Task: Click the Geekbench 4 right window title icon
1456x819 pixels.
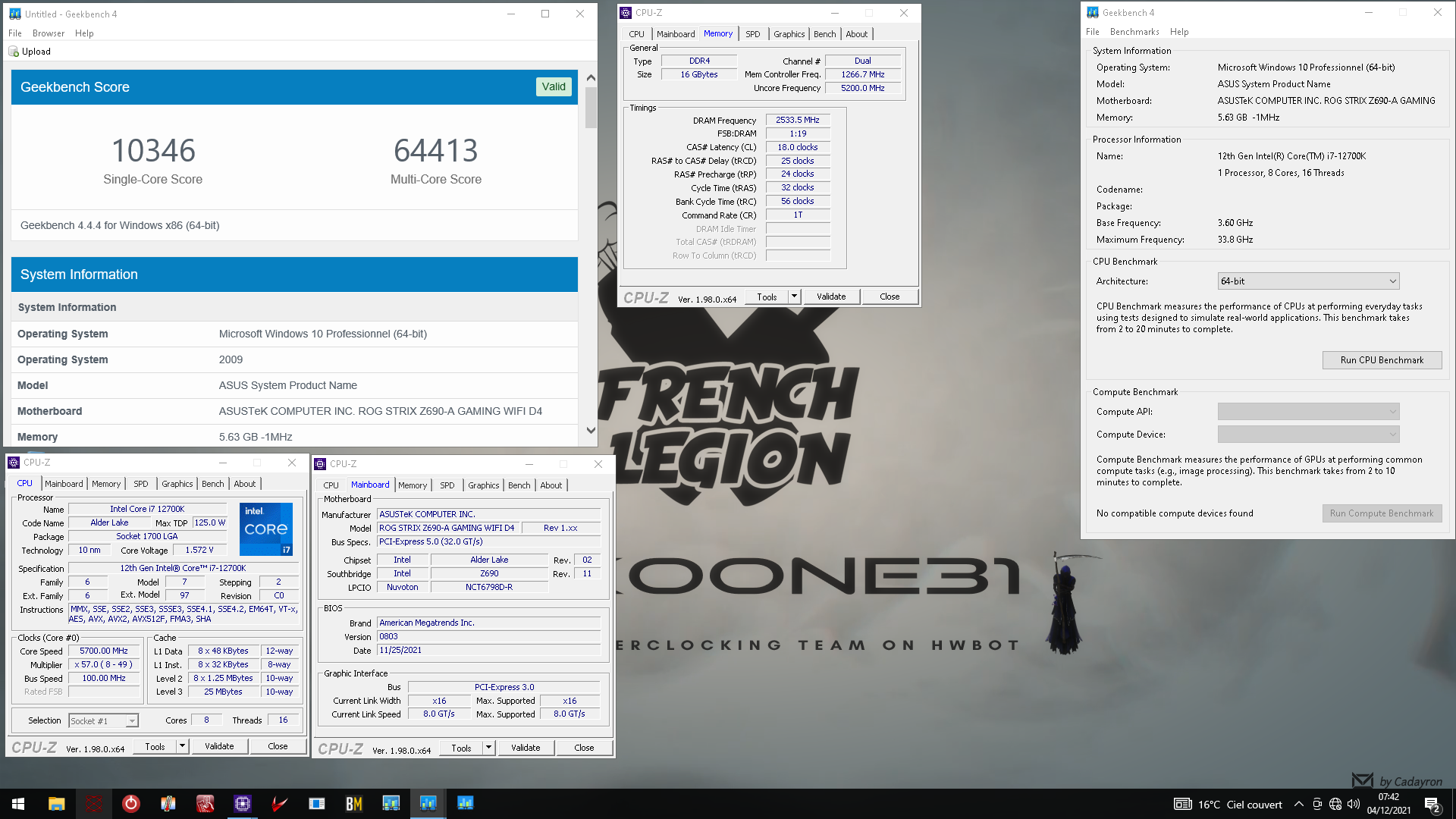Action: pyautogui.click(x=1092, y=12)
